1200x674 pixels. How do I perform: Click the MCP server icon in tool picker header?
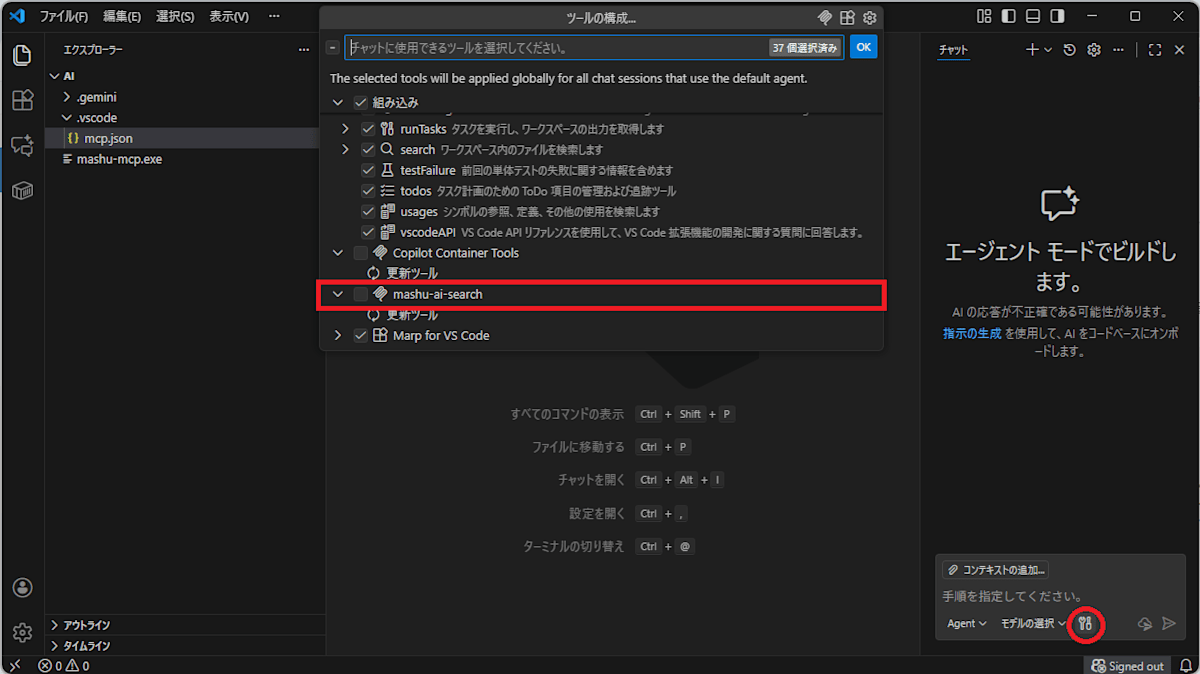click(825, 18)
